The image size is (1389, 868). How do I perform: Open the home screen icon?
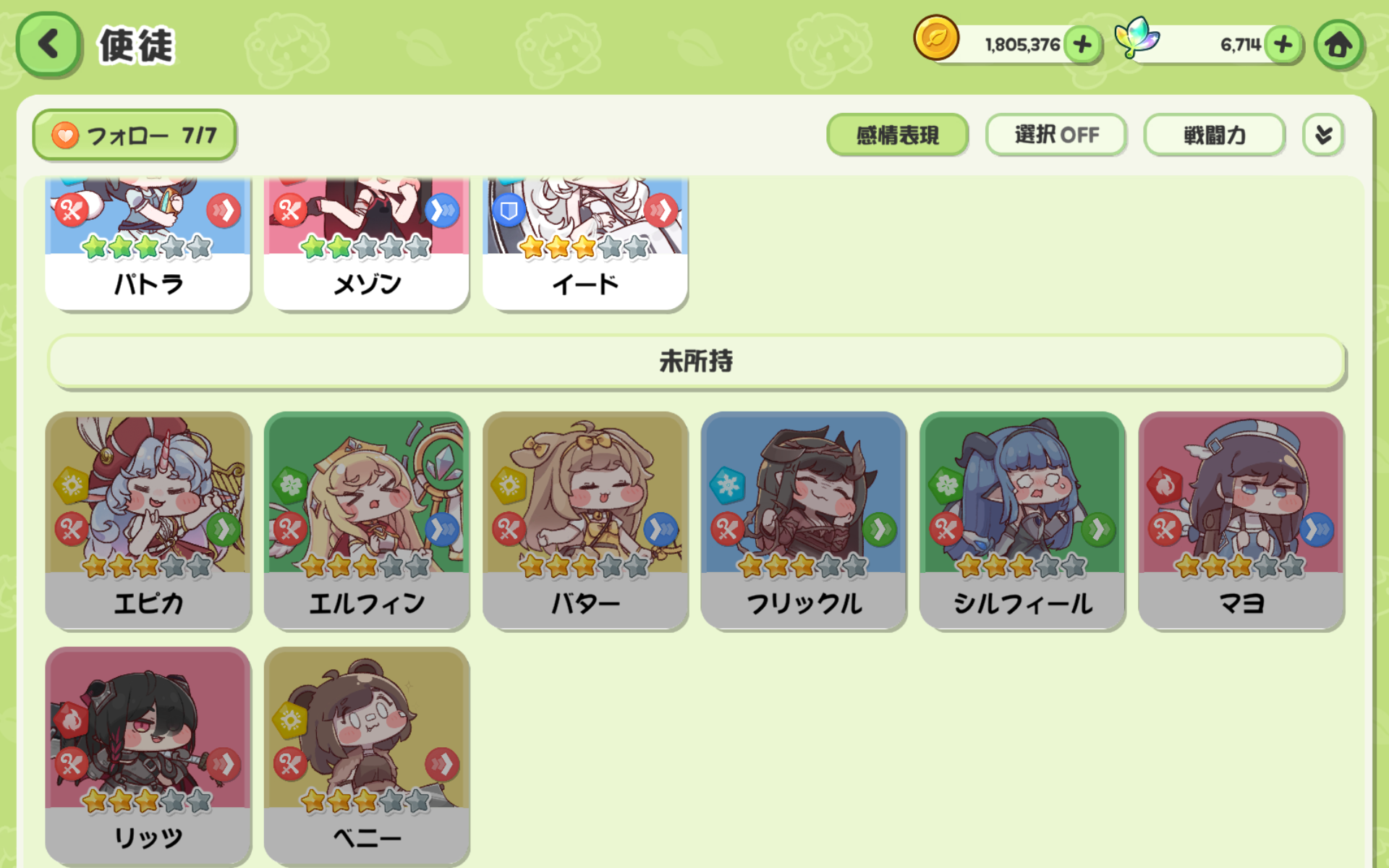coord(1338,45)
